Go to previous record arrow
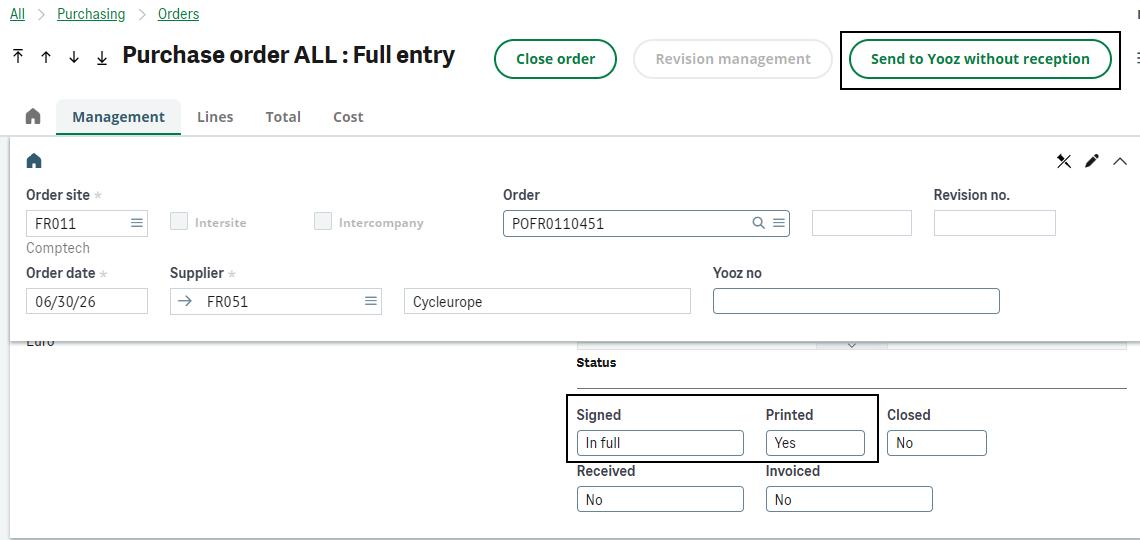The height and width of the screenshot is (540, 1140). coord(46,57)
